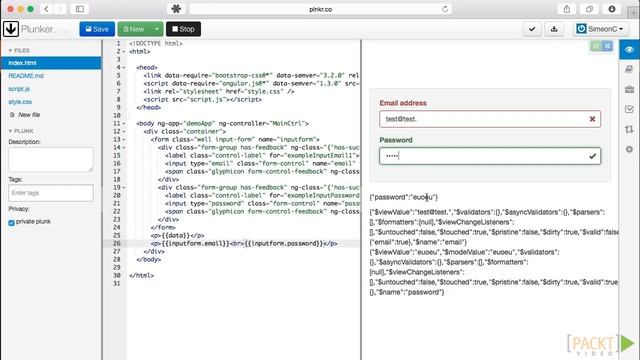The width and height of the screenshot is (640, 360).
Task: Click the plnkr.co address bar
Action: 320,9
